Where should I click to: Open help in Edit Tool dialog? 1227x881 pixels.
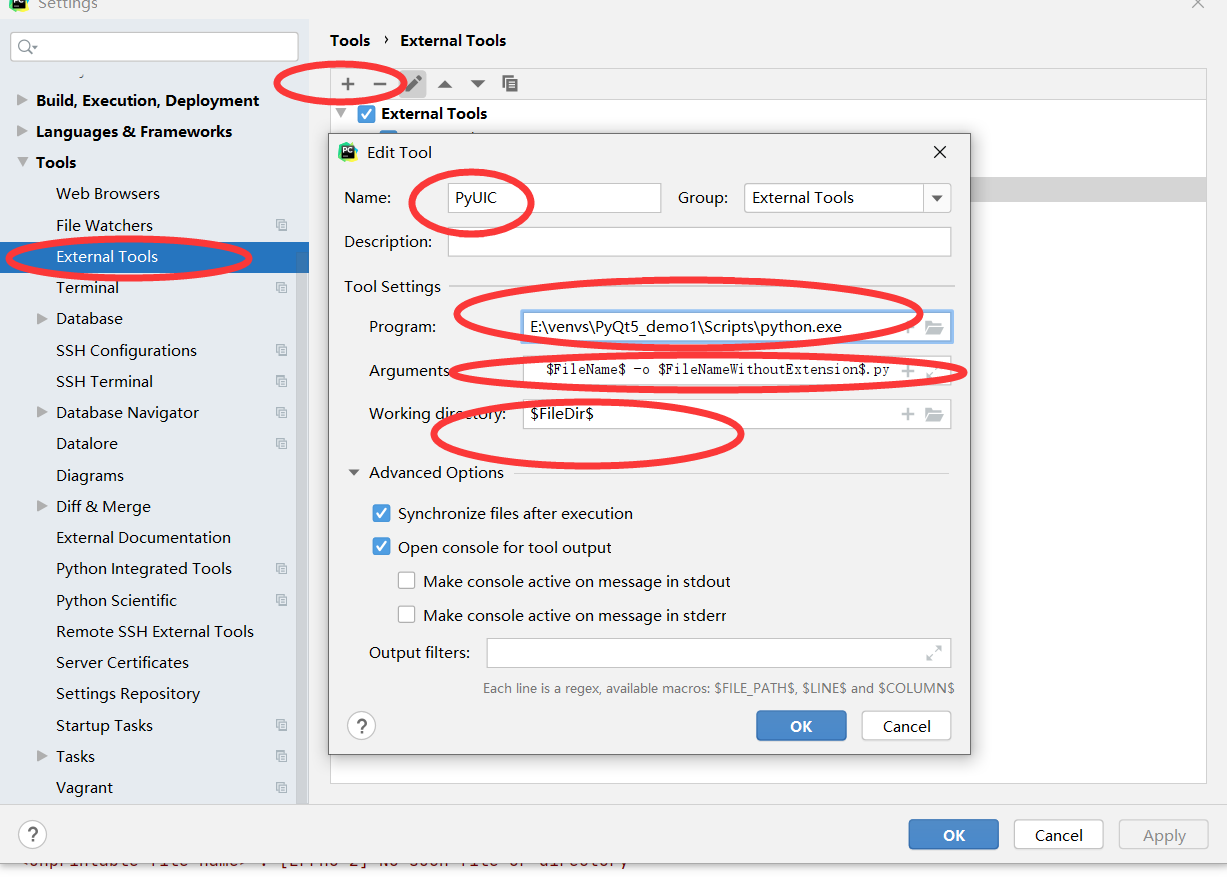click(361, 726)
